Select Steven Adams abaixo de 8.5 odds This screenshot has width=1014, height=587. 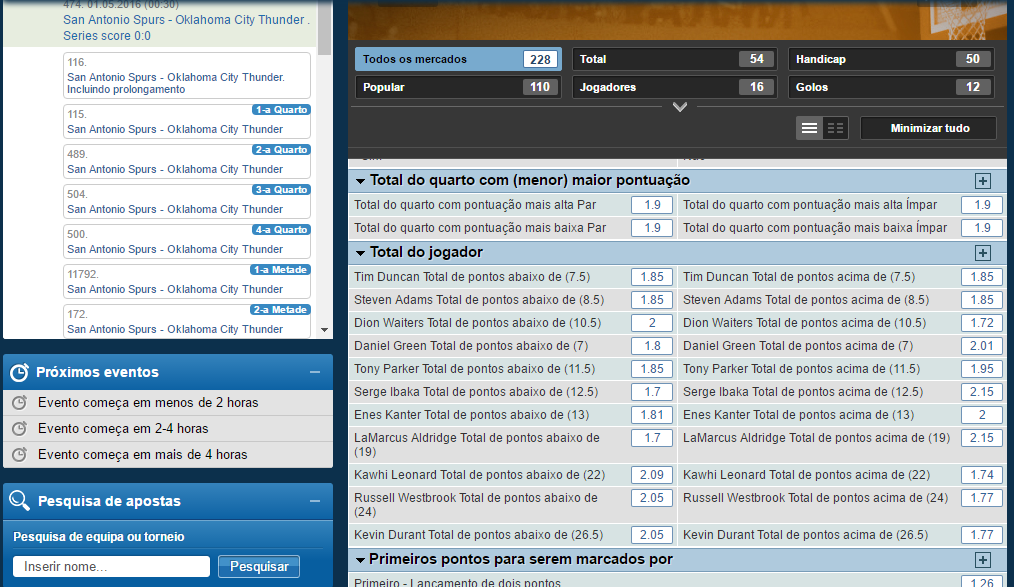pyautogui.click(x=652, y=300)
